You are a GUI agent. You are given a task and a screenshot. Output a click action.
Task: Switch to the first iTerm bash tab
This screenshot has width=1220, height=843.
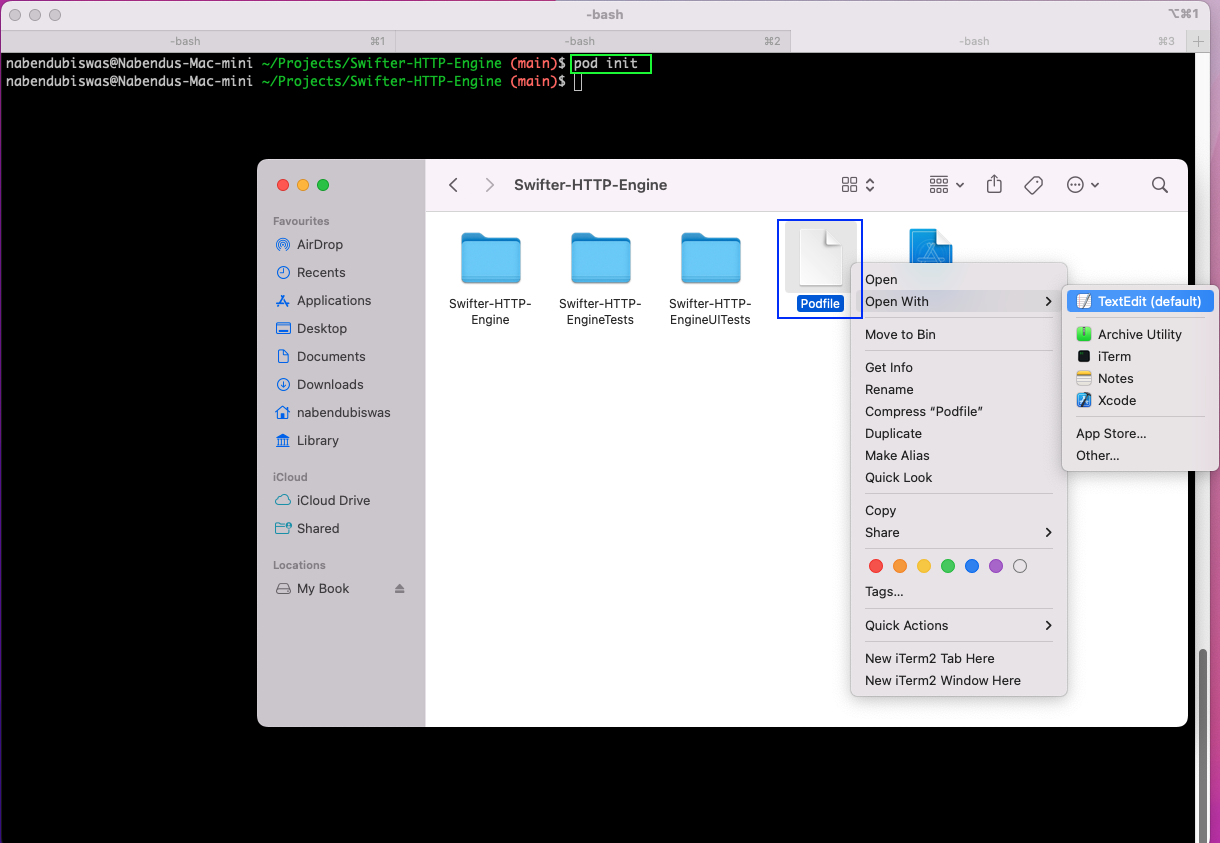coord(198,41)
